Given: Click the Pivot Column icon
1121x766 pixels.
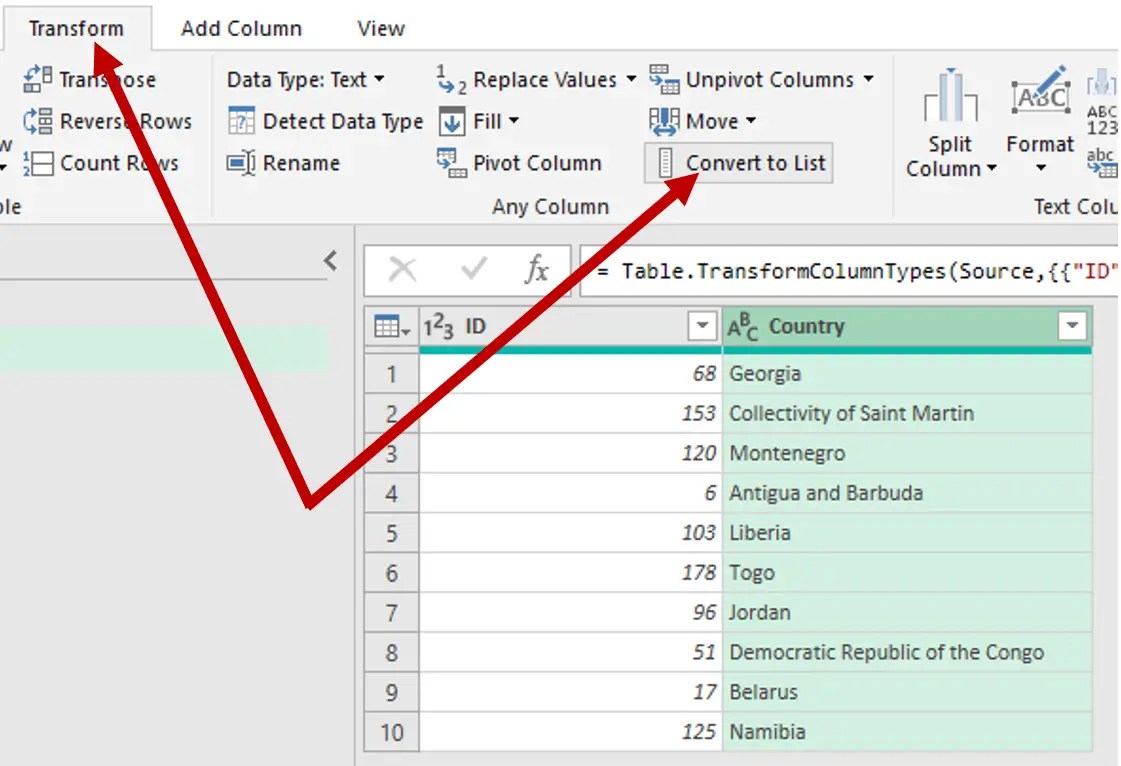Looking at the screenshot, I should [x=451, y=163].
